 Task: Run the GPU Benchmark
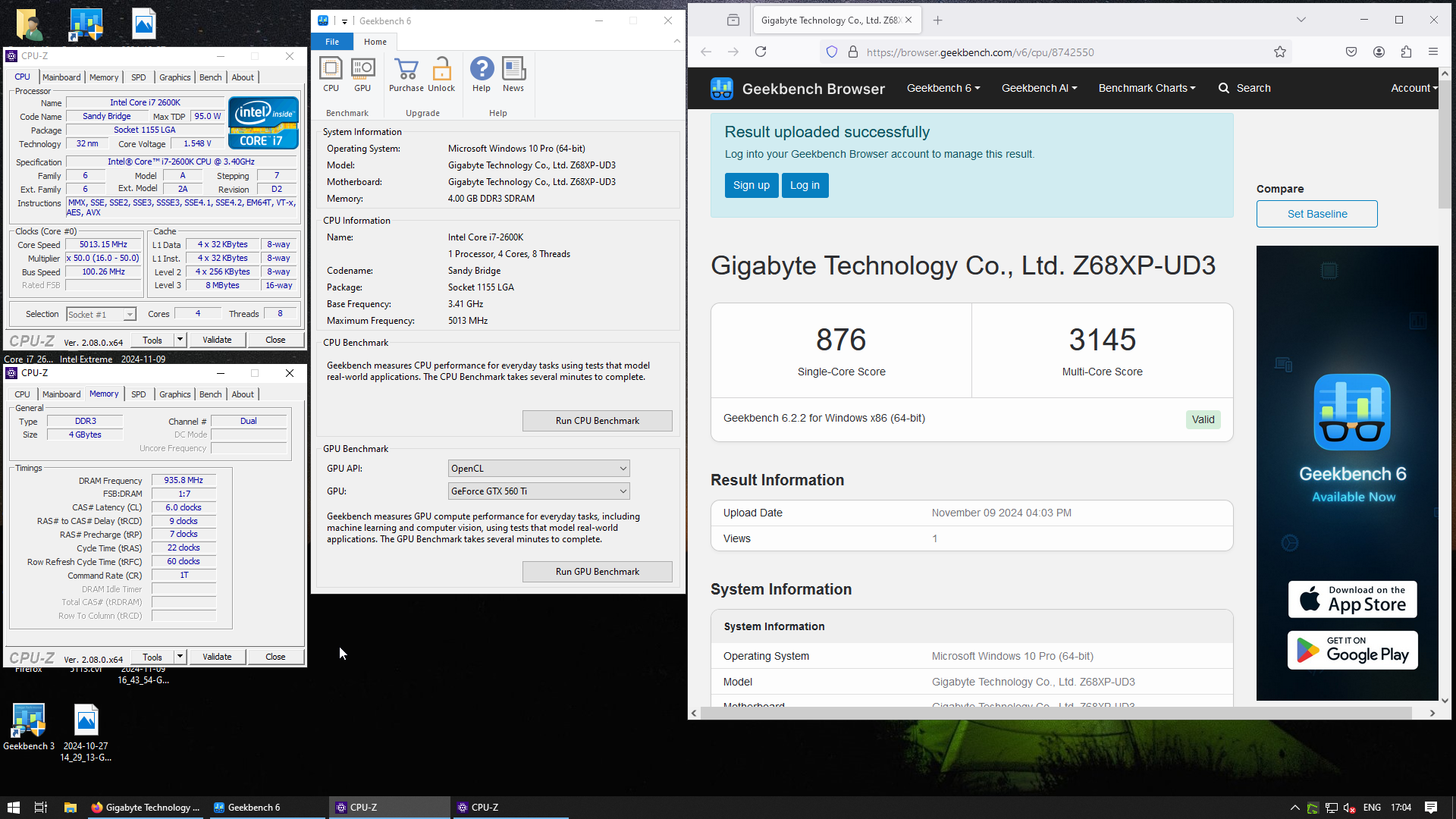click(x=598, y=572)
